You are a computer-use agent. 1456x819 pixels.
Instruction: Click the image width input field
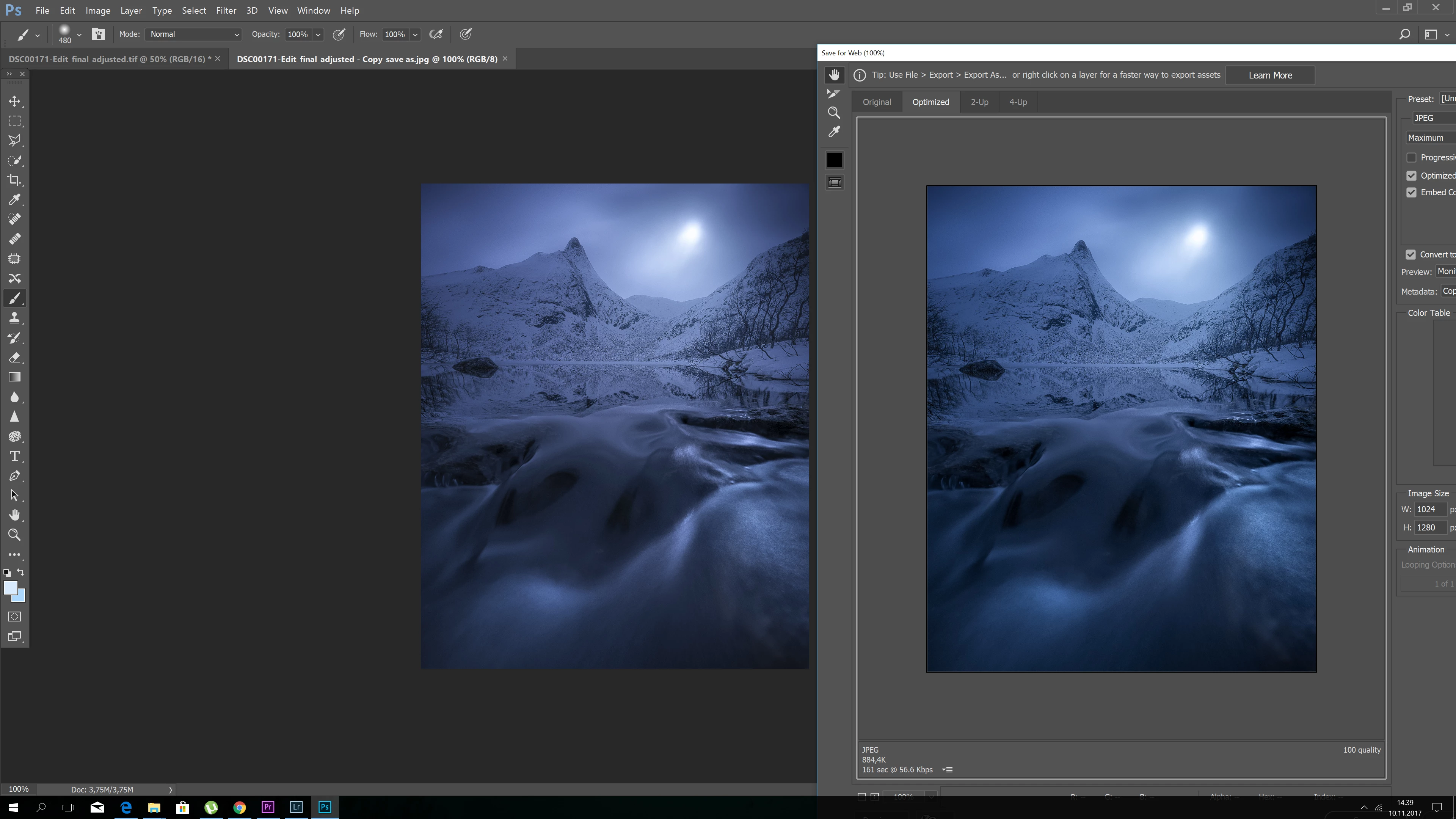(1429, 509)
